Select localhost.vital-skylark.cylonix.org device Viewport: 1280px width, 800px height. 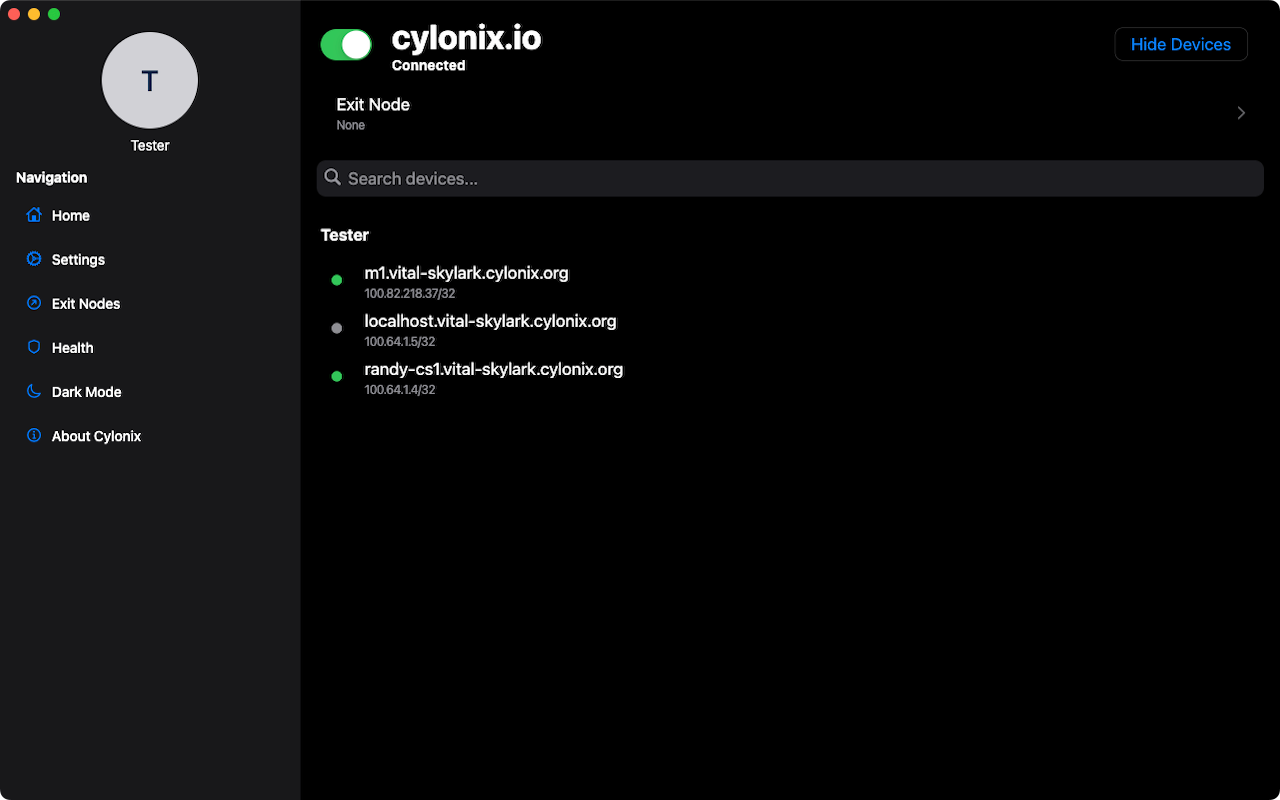(490, 321)
